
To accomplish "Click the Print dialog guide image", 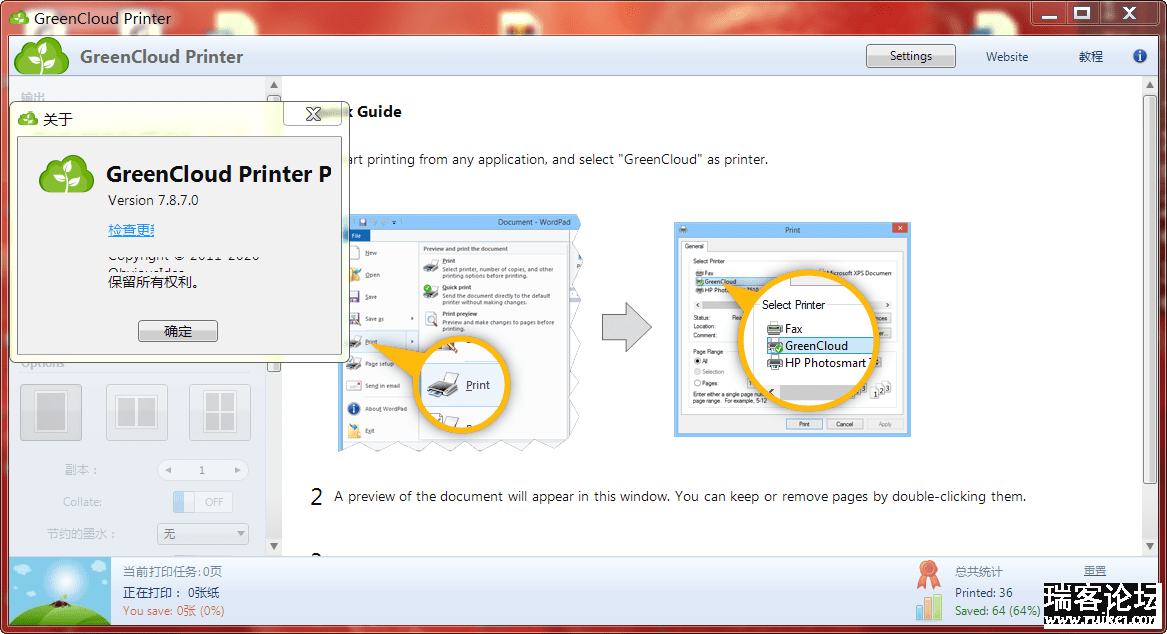I will 792,329.
